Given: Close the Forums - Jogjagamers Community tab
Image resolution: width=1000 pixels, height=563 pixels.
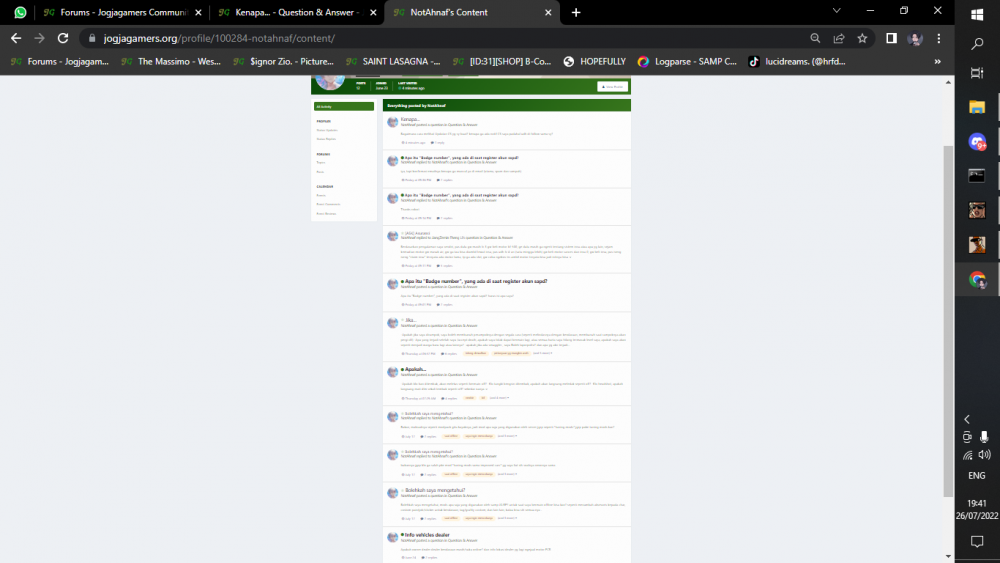Looking at the screenshot, I should point(198,12).
